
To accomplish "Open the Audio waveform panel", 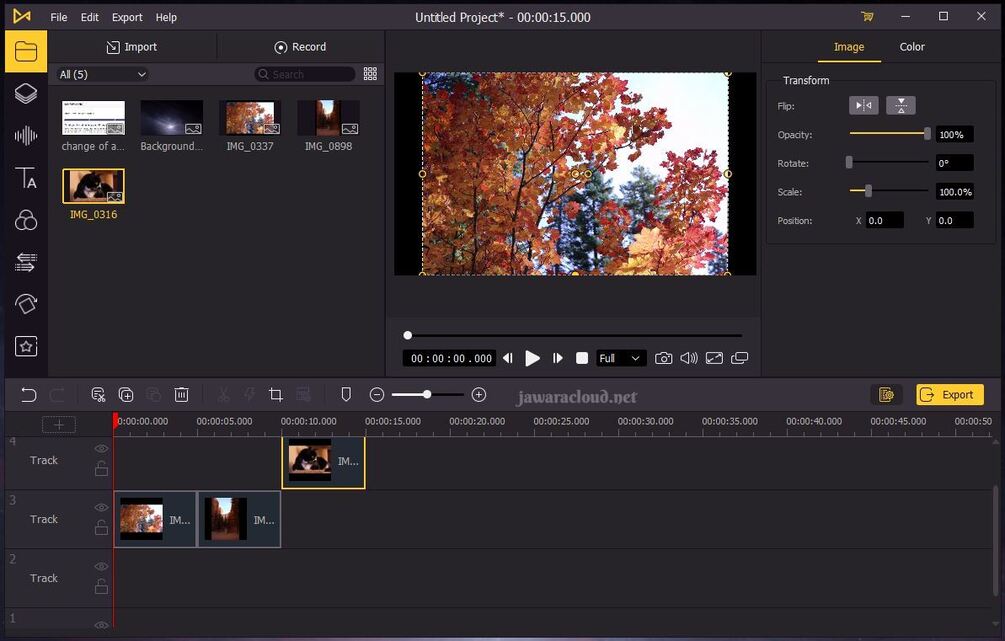I will (x=26, y=136).
